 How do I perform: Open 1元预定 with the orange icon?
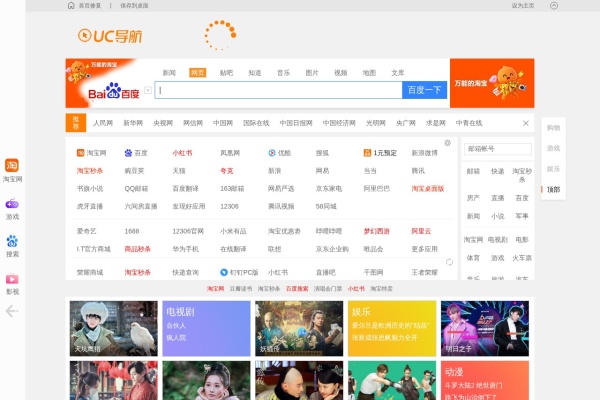tap(380, 153)
